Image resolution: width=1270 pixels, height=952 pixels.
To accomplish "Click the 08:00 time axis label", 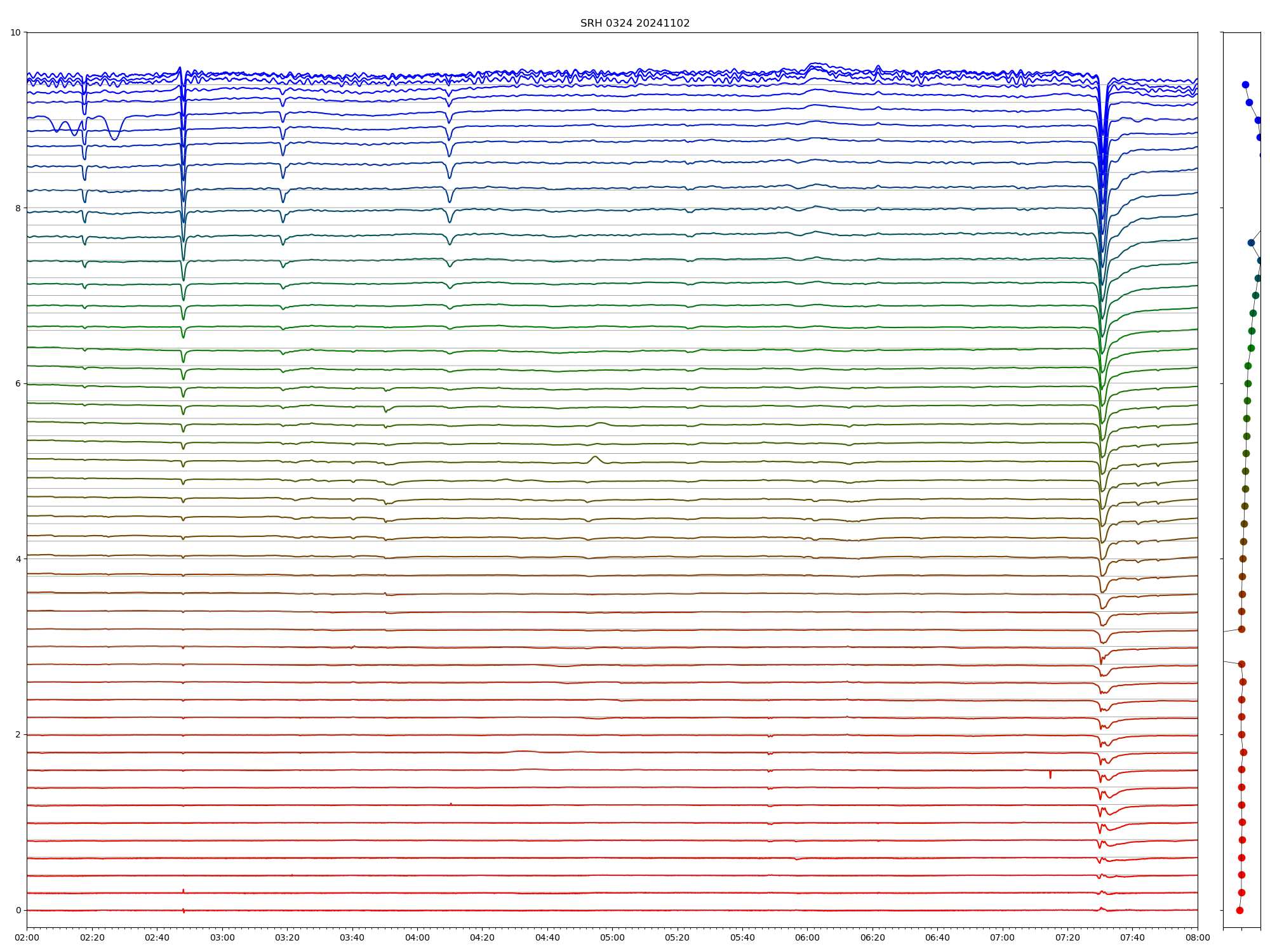I will (1198, 937).
